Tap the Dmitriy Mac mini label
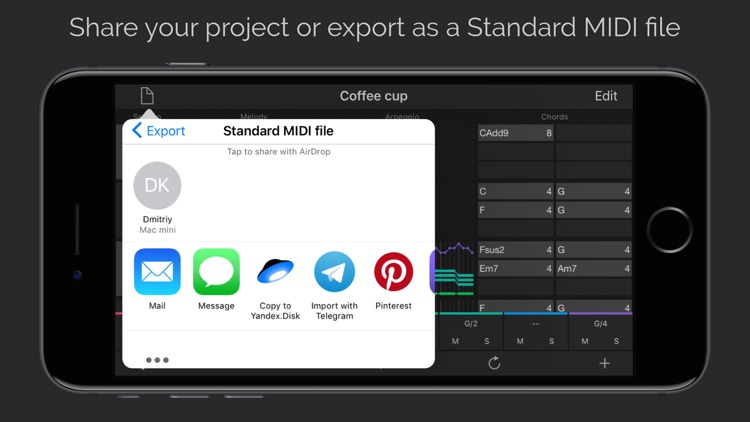Screen dimensions: 750x422 (x=157, y=224)
